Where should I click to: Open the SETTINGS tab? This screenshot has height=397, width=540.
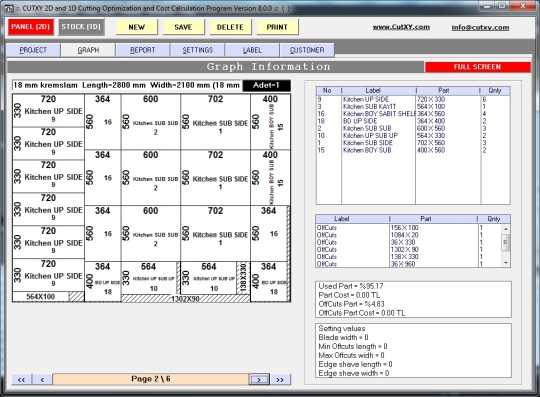click(198, 50)
